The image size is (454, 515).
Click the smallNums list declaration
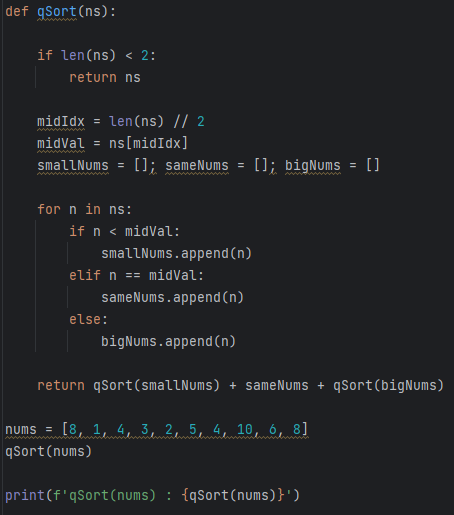pos(73,166)
